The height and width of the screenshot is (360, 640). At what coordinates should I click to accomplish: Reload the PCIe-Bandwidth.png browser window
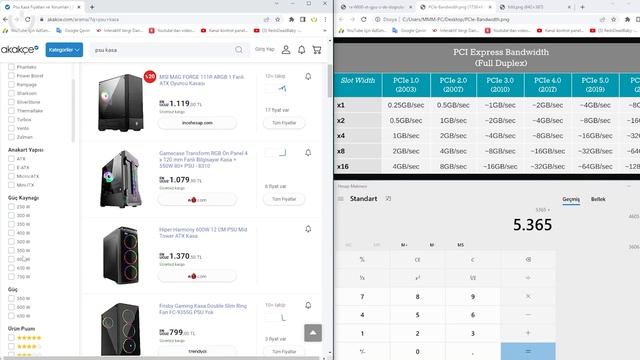pyautogui.click(x=363, y=19)
